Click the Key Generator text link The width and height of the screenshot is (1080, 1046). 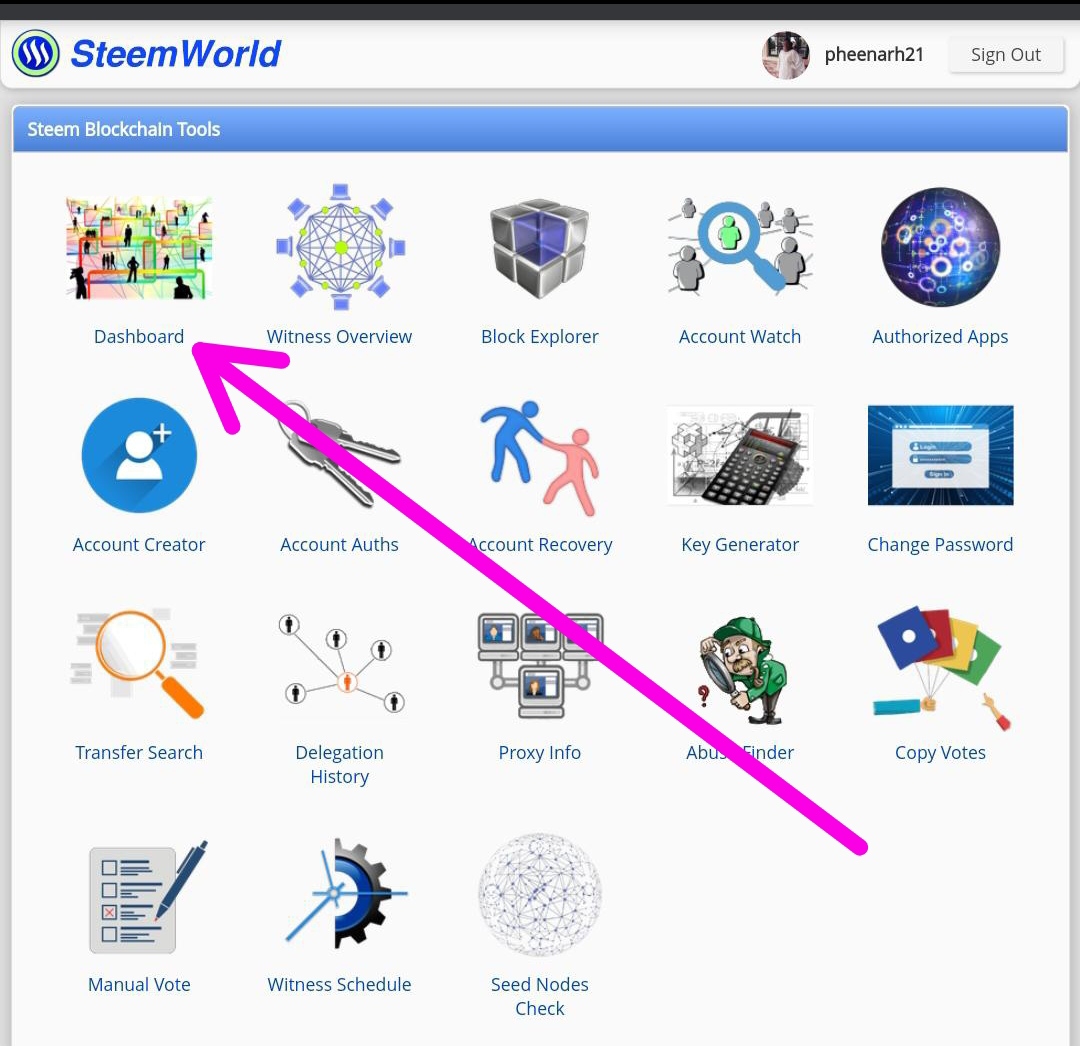(x=740, y=545)
